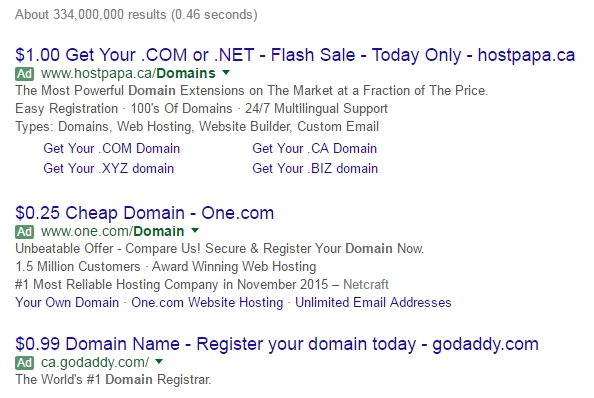Follow the Get Your .COM Domain sitelink
This screenshot has height=398, width=594.
(111, 148)
